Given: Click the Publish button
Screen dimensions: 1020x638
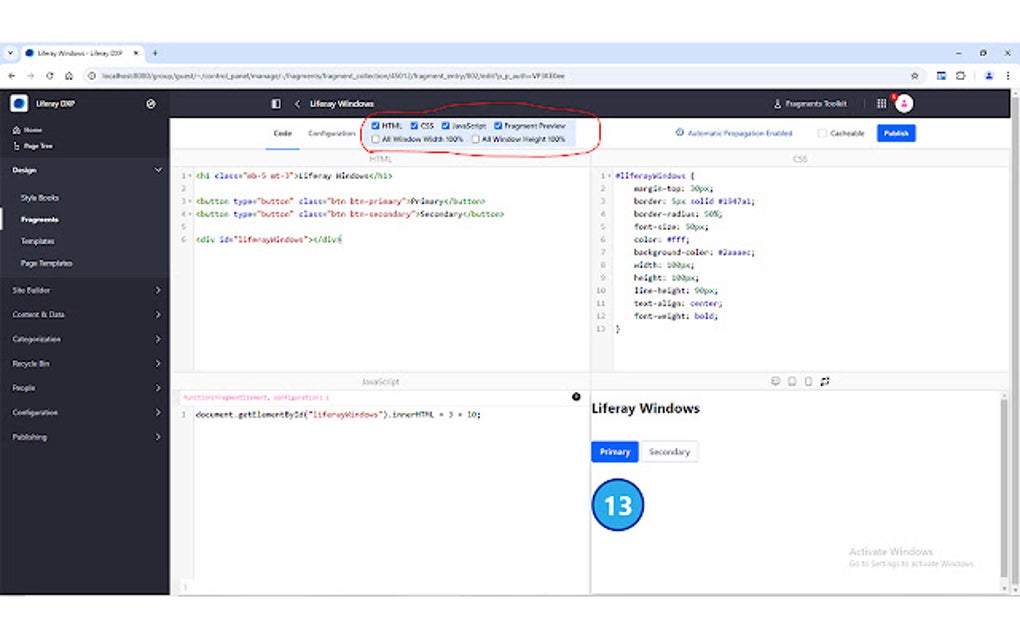Looking at the screenshot, I should pos(895,133).
